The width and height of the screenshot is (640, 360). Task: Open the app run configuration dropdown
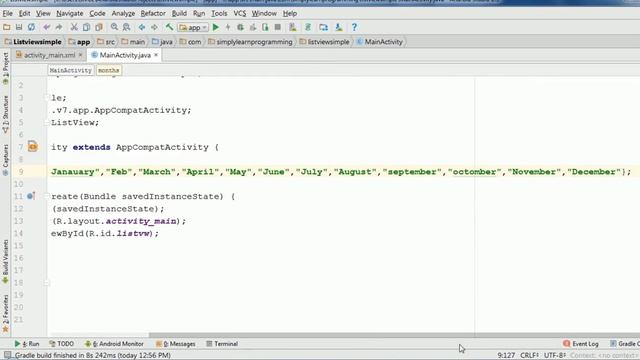coord(193,28)
